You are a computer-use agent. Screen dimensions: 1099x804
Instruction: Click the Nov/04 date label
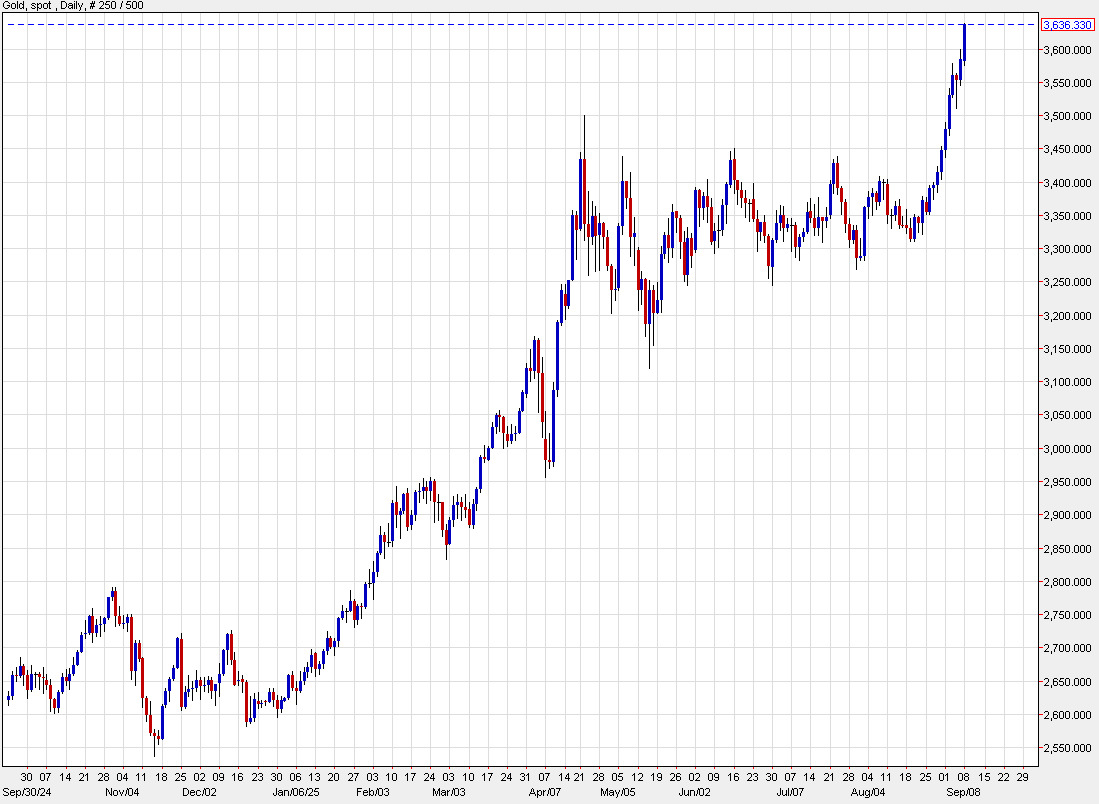click(x=122, y=792)
